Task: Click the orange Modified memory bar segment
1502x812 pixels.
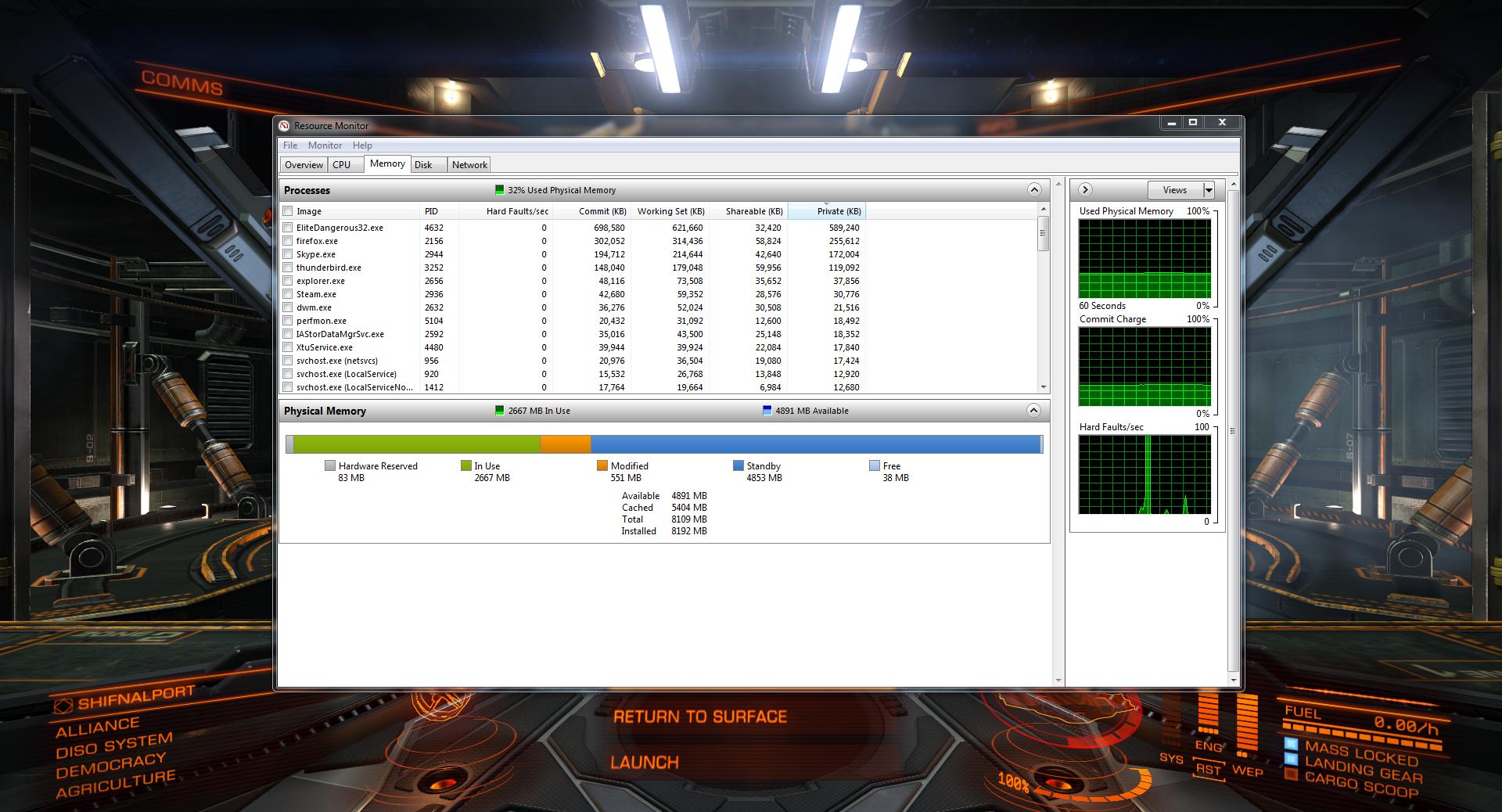Action: point(566,444)
